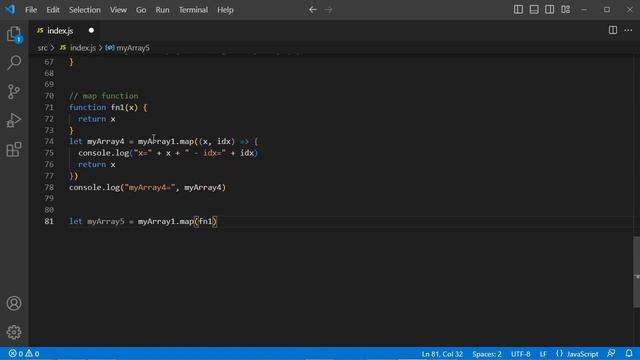Image resolution: width=640 pixels, height=360 pixels.
Task: Open the Run menu
Action: [x=162, y=10]
